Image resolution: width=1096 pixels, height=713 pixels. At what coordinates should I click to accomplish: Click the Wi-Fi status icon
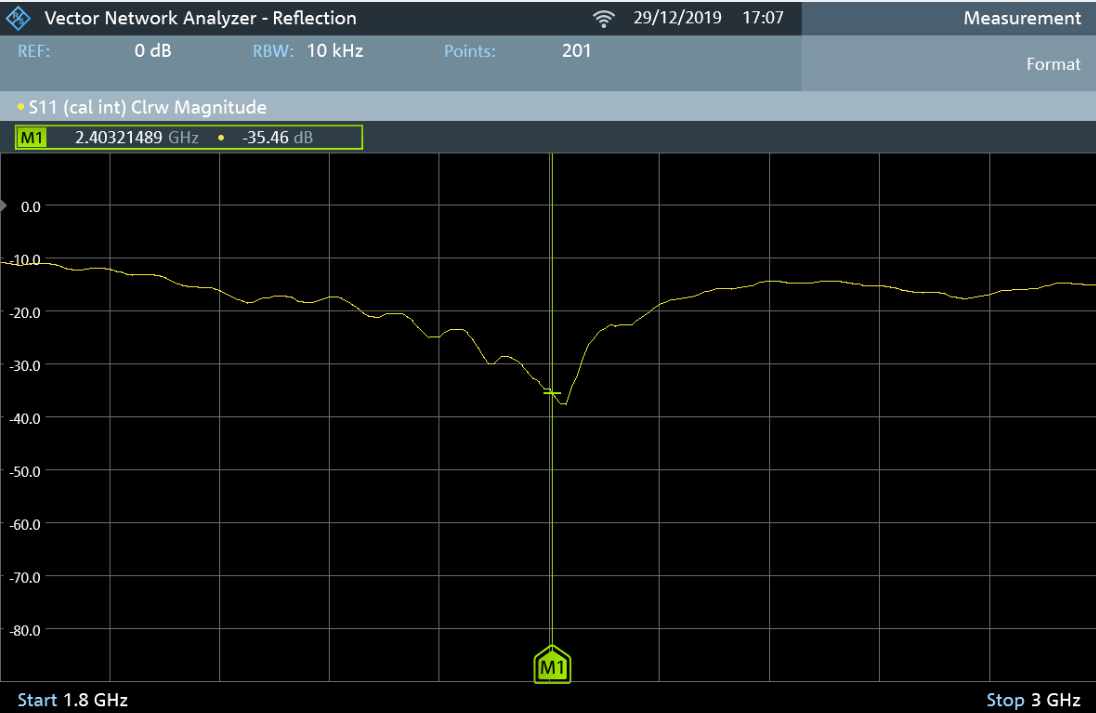click(x=603, y=19)
